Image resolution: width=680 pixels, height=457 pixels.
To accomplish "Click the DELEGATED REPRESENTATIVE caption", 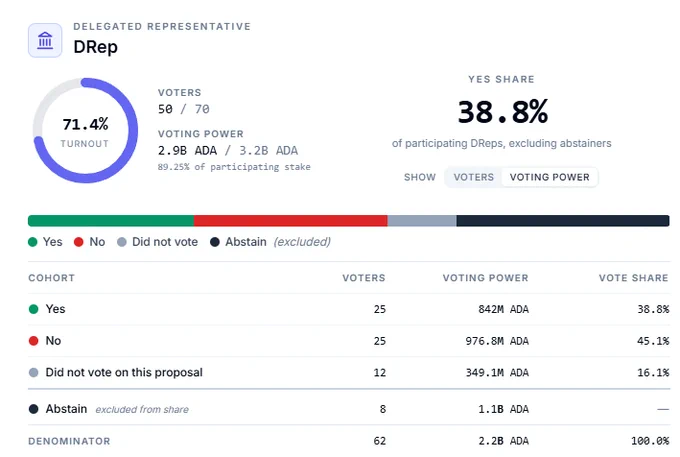I will 162,26.
